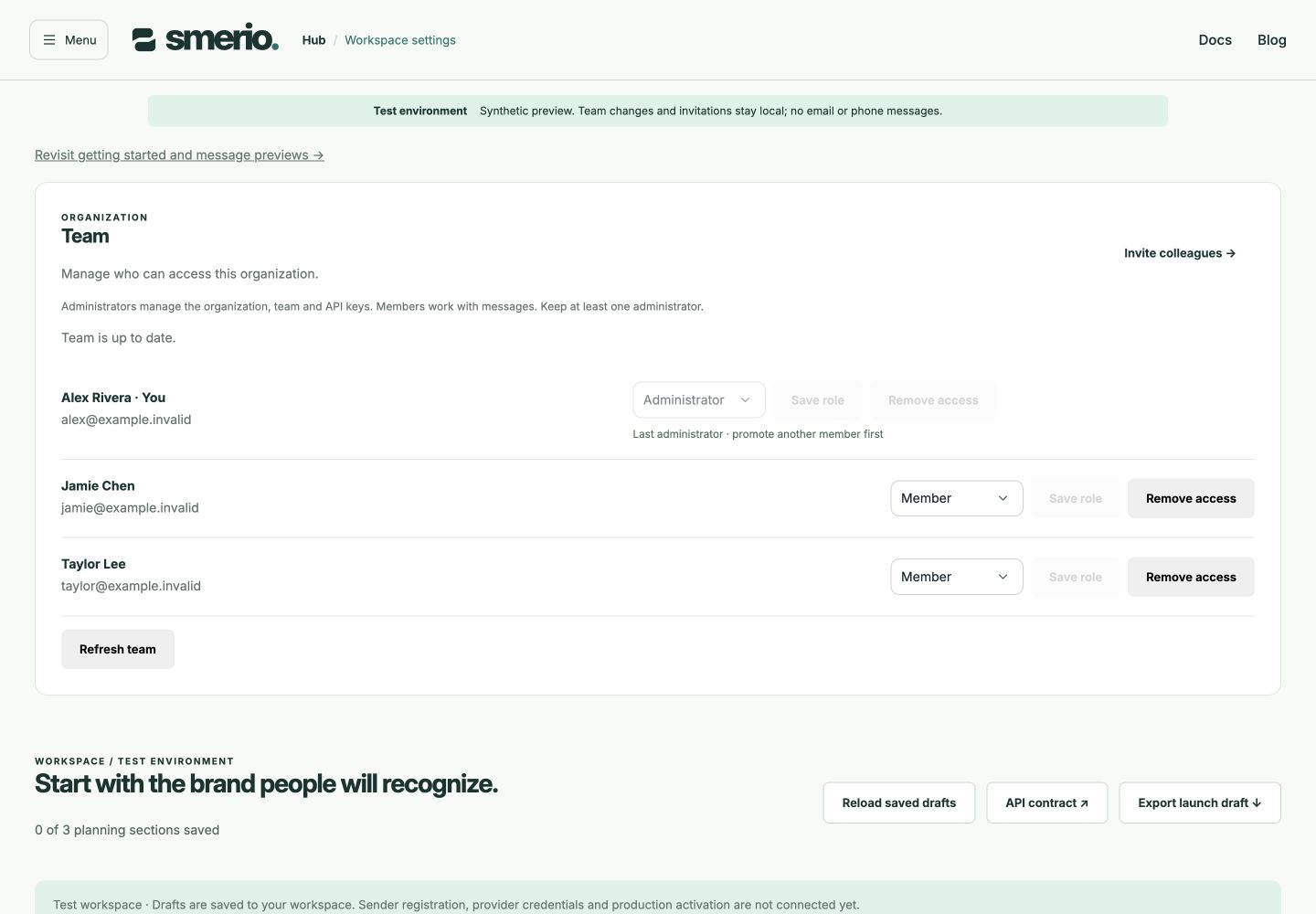Image resolution: width=1316 pixels, height=914 pixels.
Task: Click the 'Start with the brand people will recognize.' heading
Action: 267,784
